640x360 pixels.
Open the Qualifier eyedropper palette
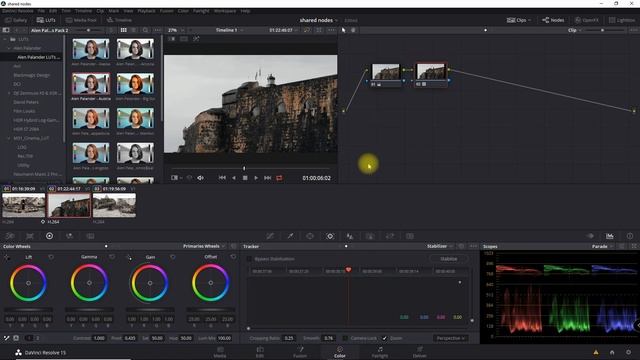click(290, 236)
